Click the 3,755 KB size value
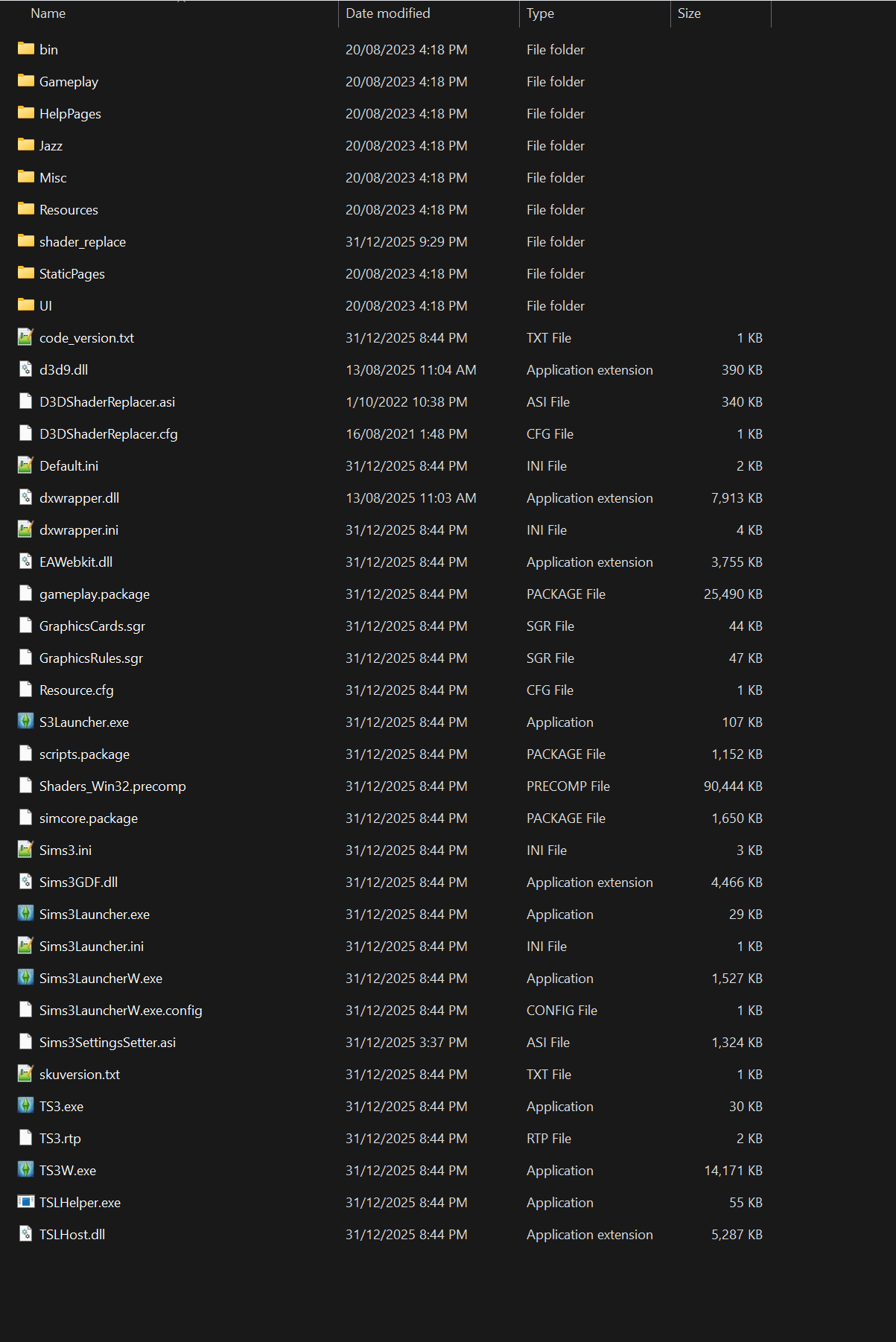Image resolution: width=896 pixels, height=1342 pixels. click(x=737, y=562)
